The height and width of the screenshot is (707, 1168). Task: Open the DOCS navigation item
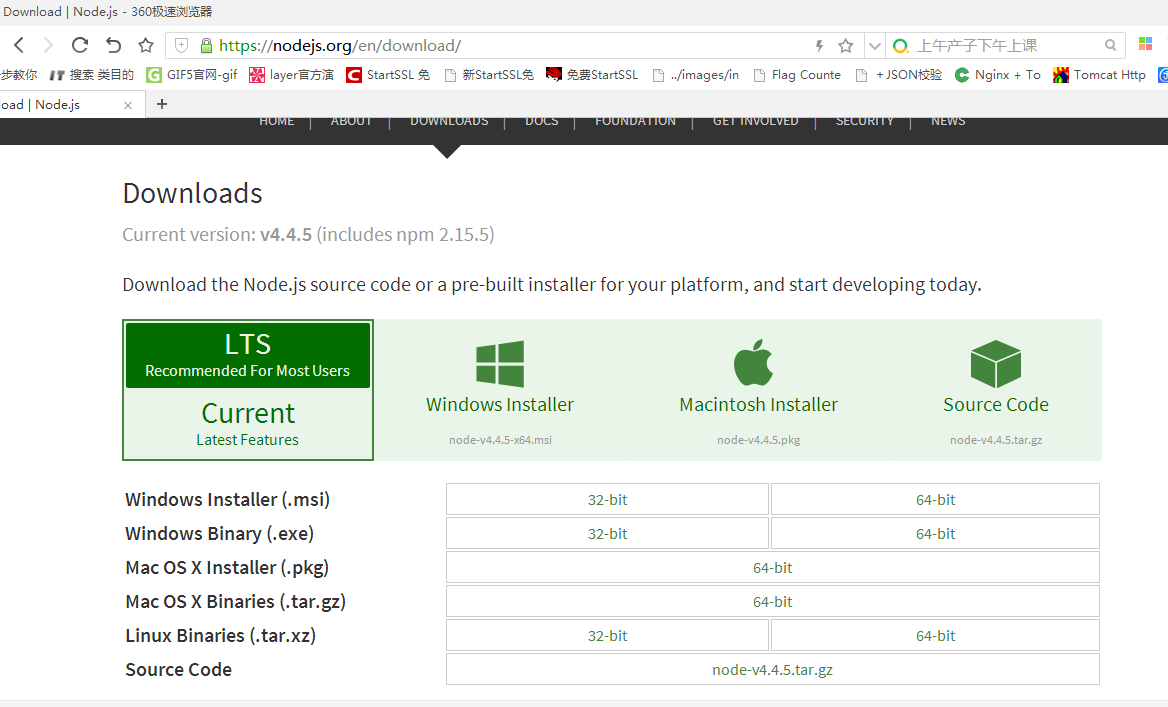tap(542, 121)
